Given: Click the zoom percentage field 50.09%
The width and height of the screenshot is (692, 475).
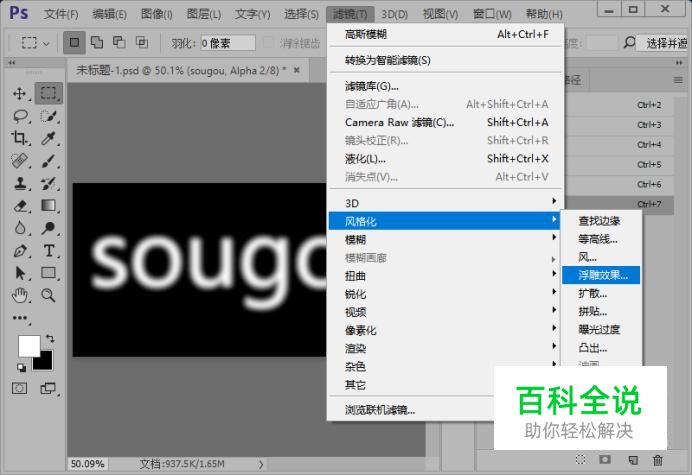Looking at the screenshot, I should pyautogui.click(x=88, y=464).
